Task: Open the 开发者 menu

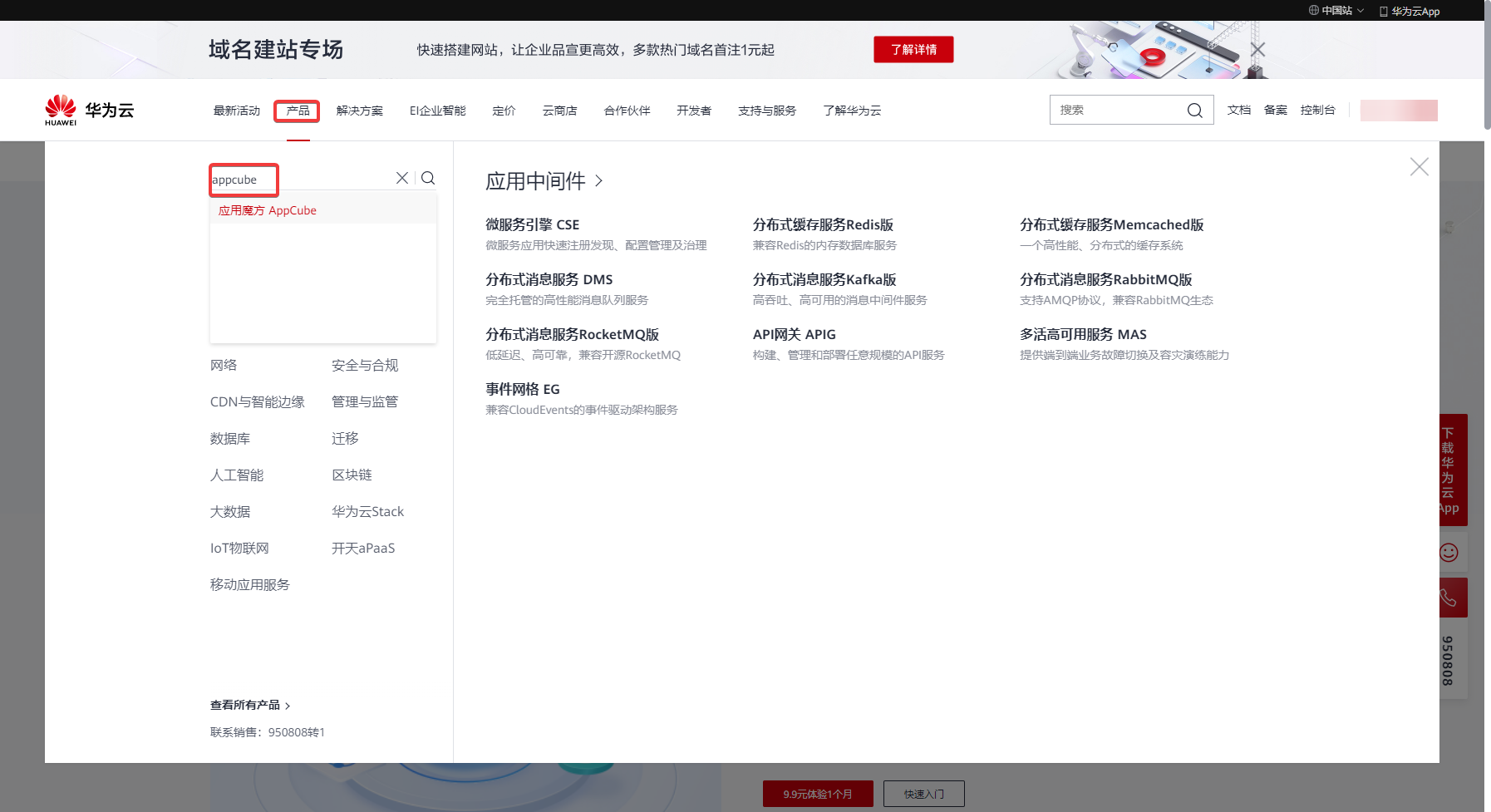Action: [x=694, y=111]
